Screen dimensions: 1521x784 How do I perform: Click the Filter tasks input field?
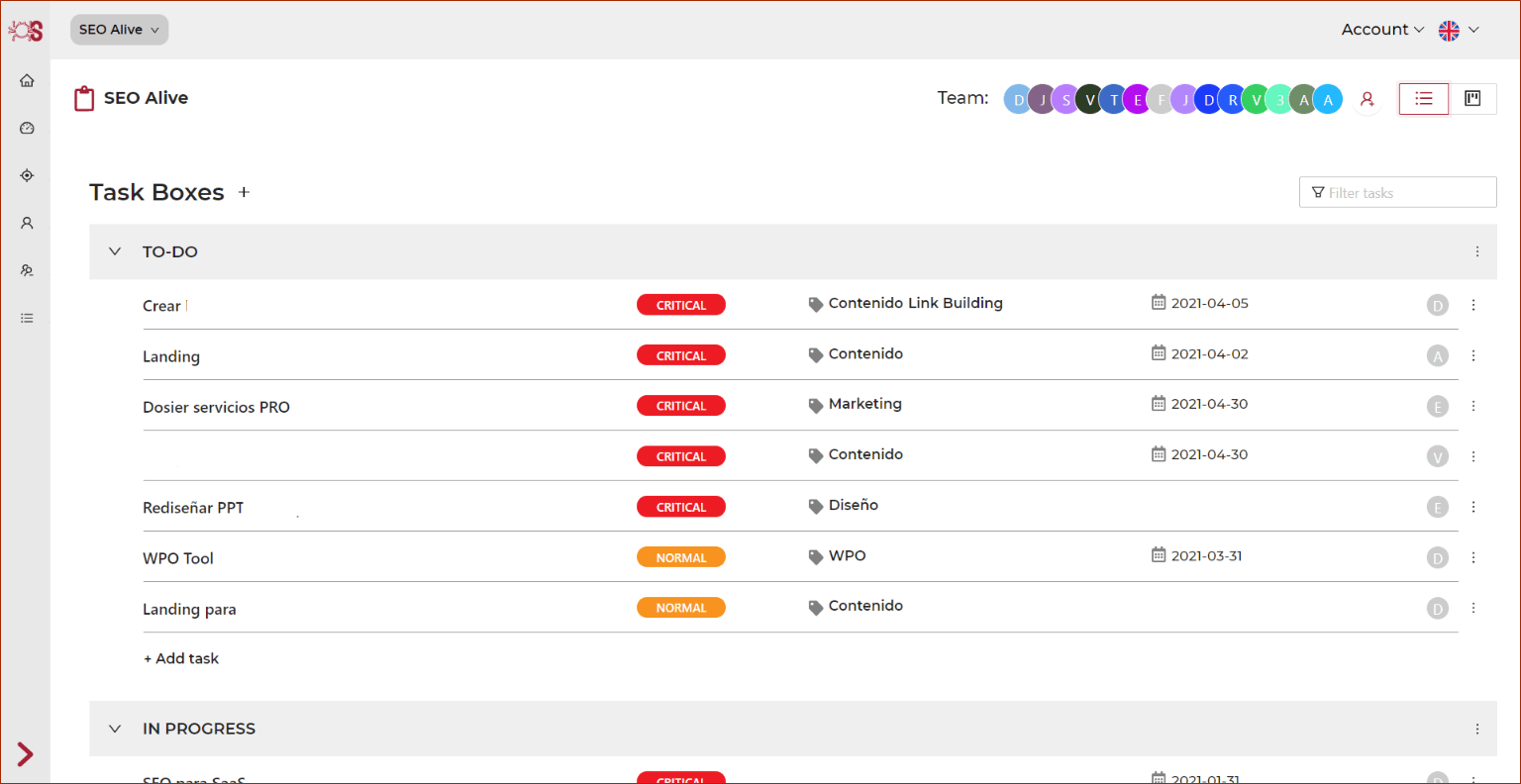(x=1397, y=191)
